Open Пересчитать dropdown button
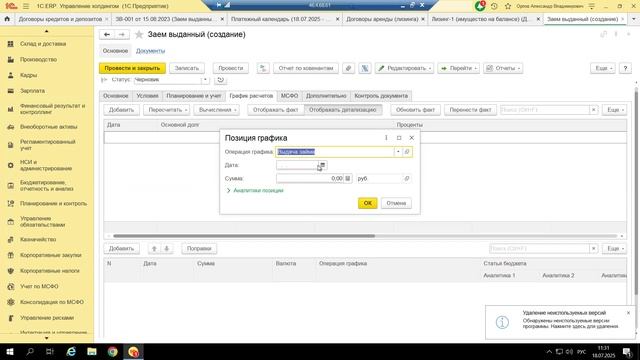Screen dimensions: 640x360 click(x=167, y=110)
